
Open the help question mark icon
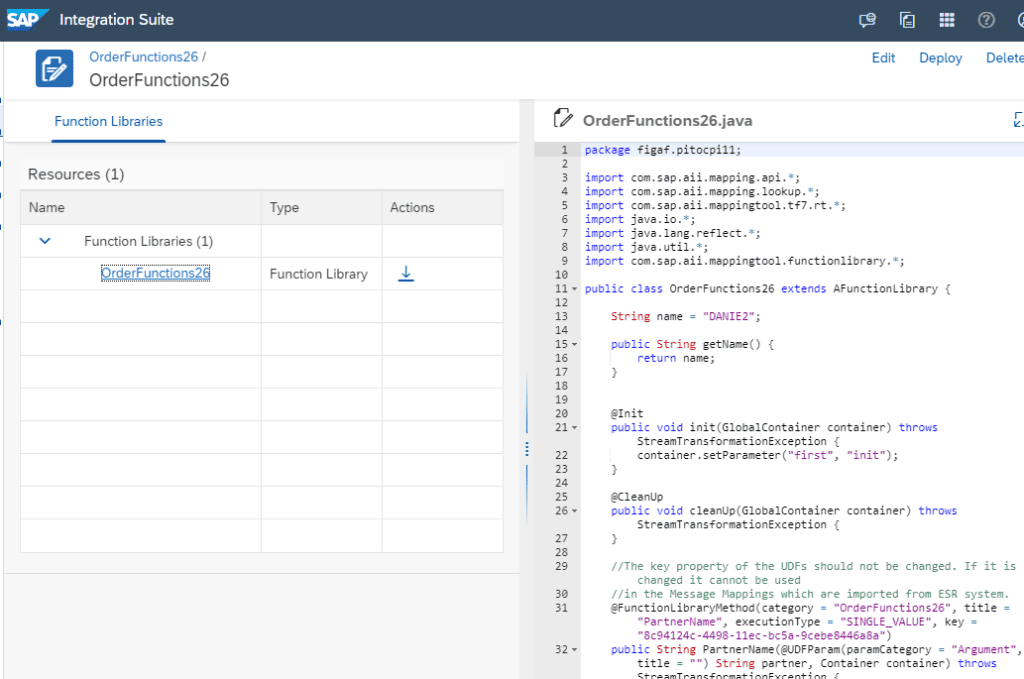click(x=986, y=20)
